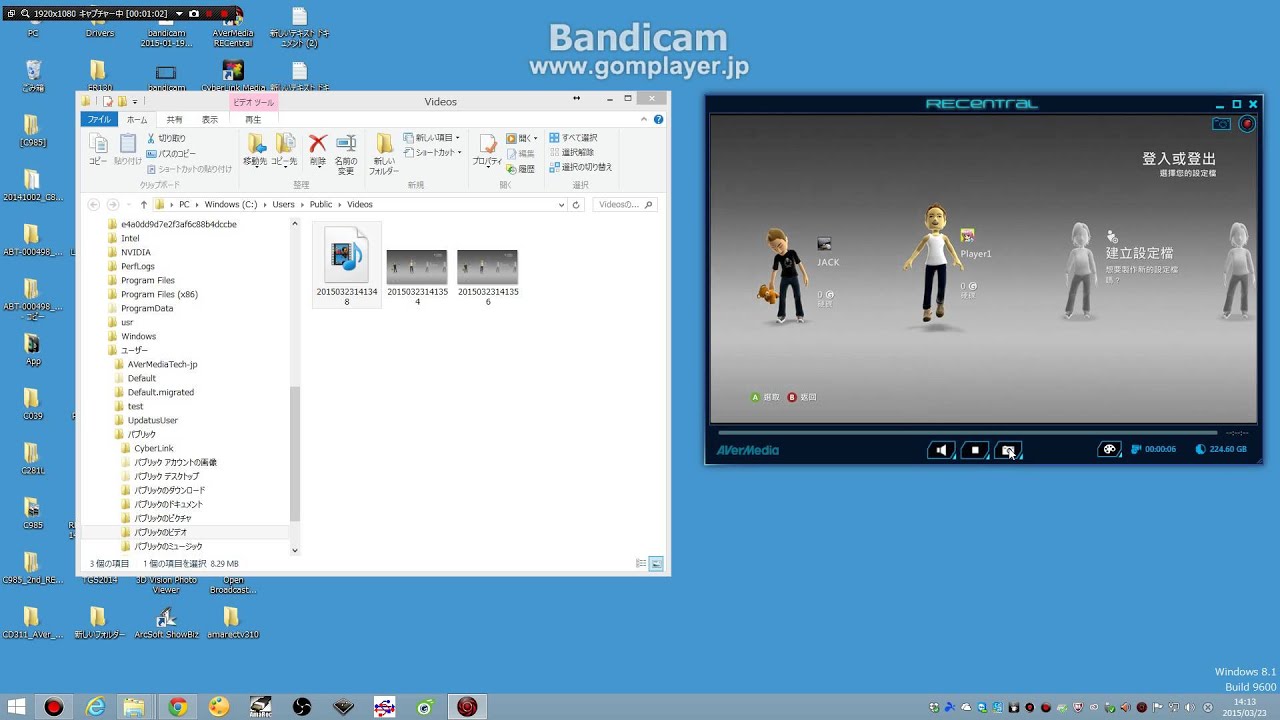Open Shortcut (ショートカット) dropdown in ribbon
This screenshot has width=1280, height=720.
tap(432, 153)
